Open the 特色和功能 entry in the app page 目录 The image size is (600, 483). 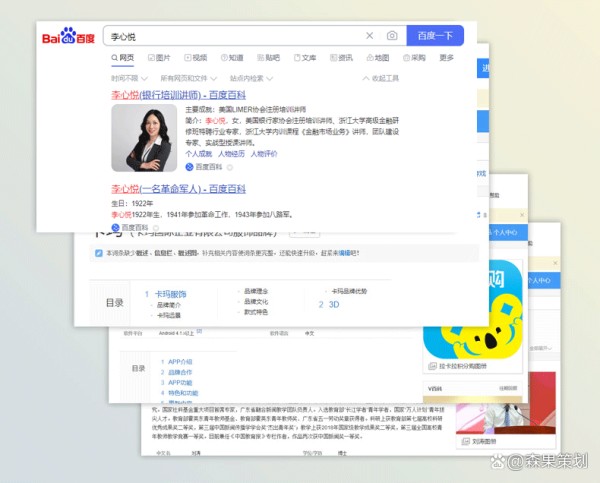[x=183, y=393]
